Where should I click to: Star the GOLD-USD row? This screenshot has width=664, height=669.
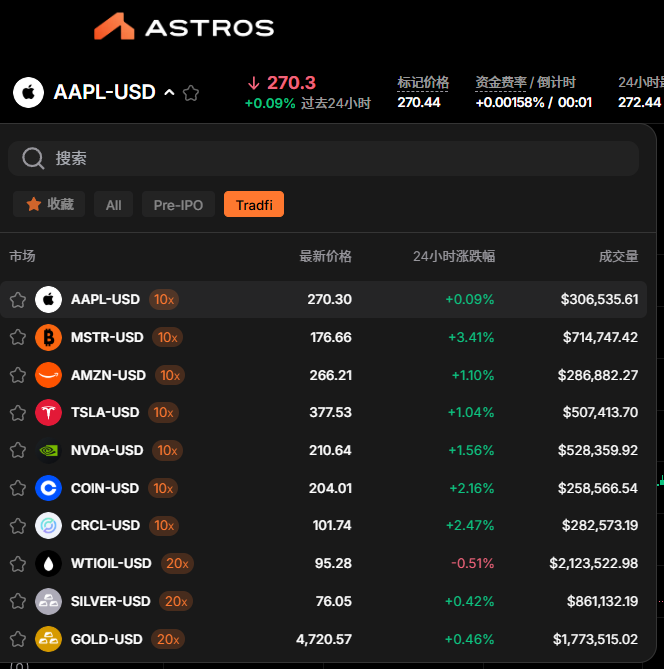click(18, 640)
